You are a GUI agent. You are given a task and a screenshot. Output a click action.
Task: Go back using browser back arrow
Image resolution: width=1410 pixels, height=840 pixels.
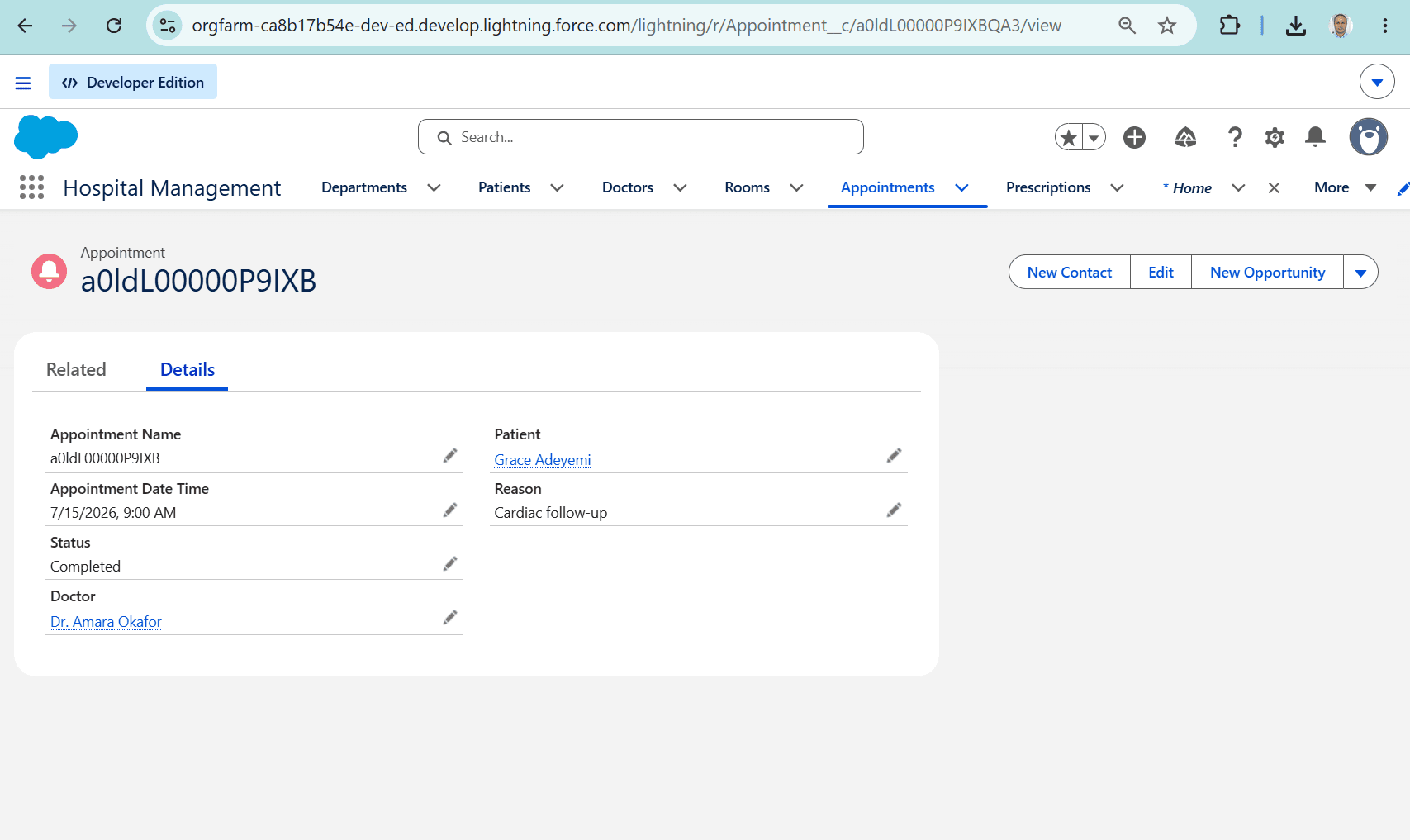pos(25,26)
